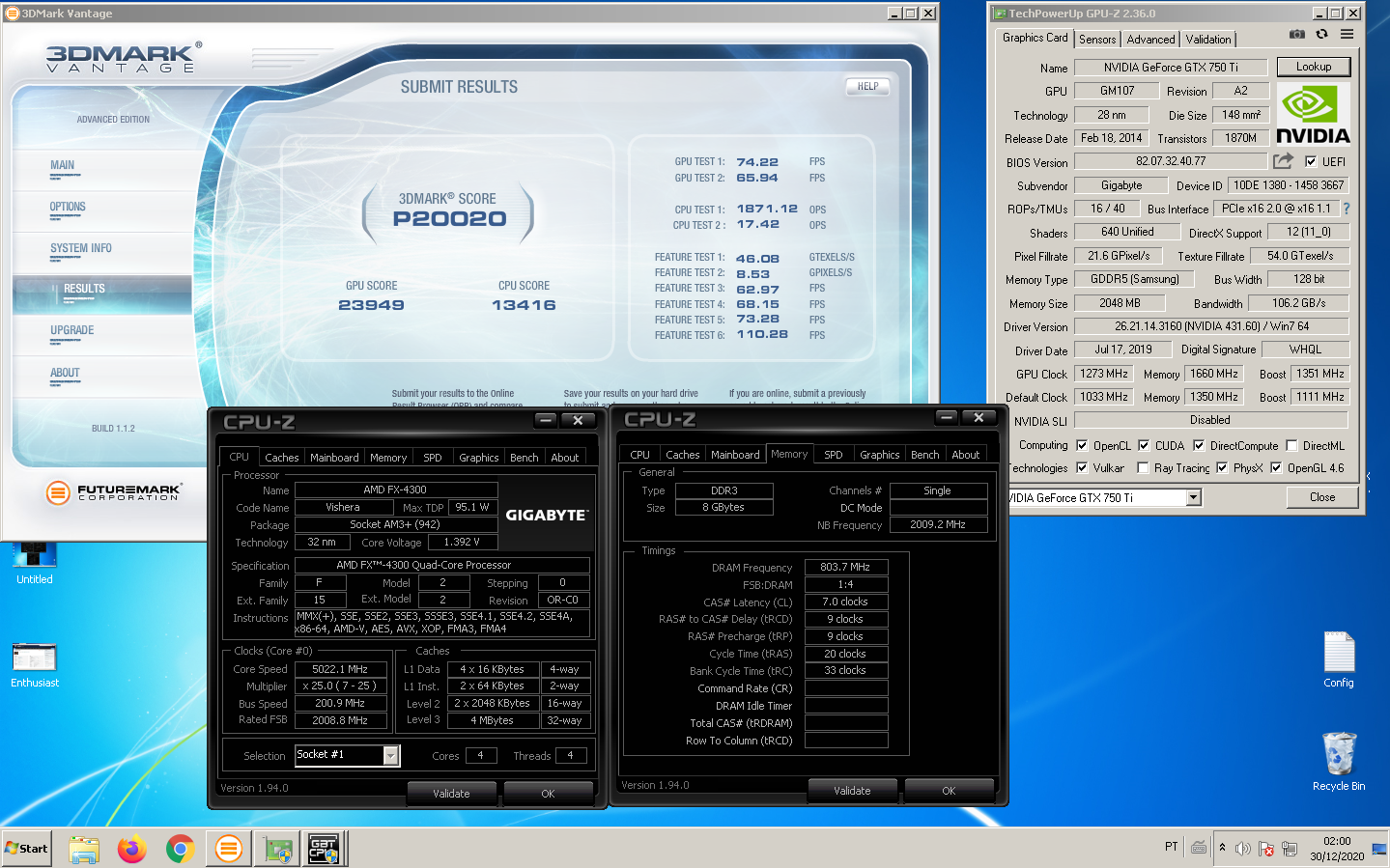Click OK in left CPU-Z window
Viewport: 1390px width, 868px height.
[x=548, y=794]
